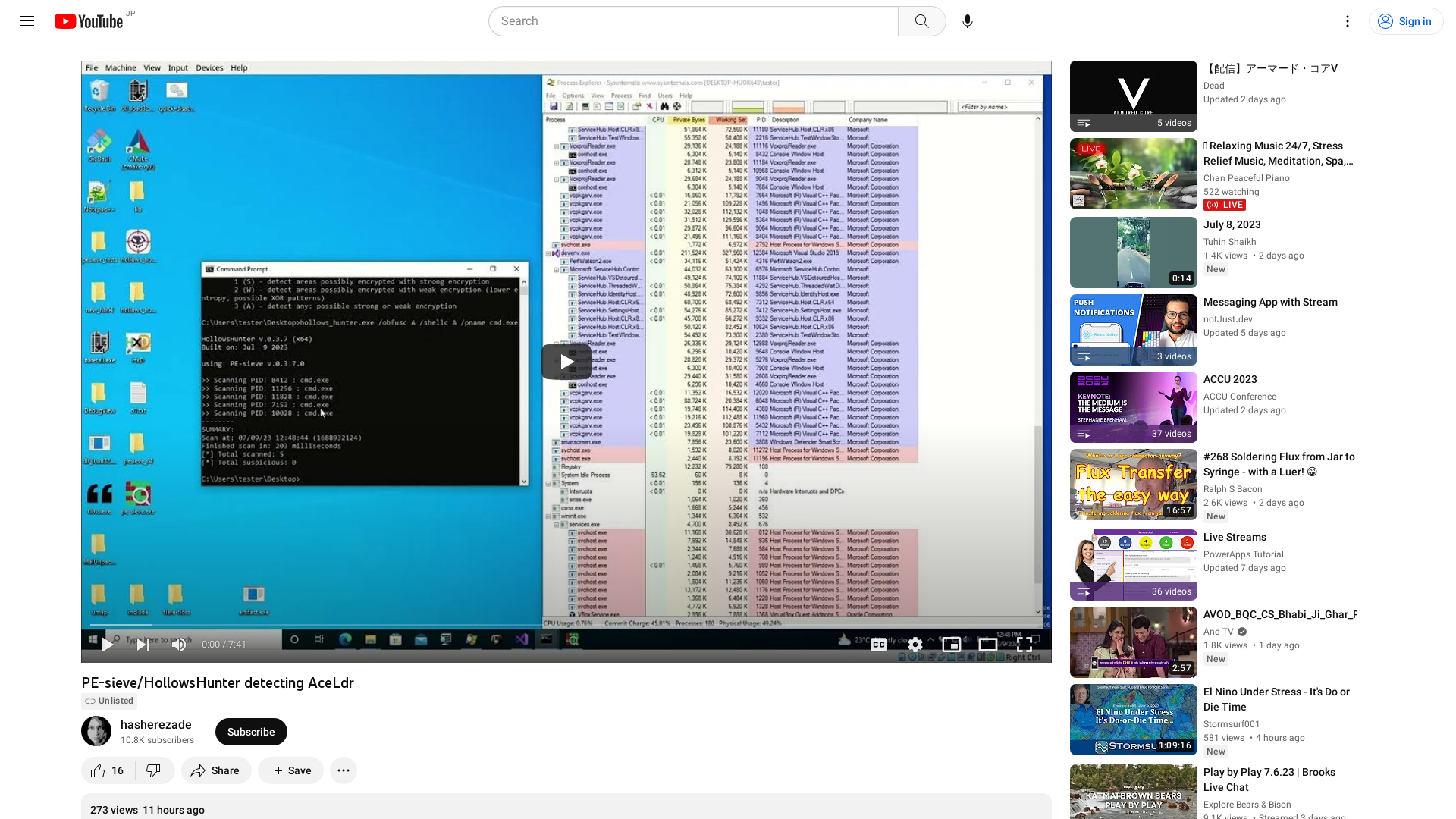Click ACCU Conference channel name
The image size is (1456, 819).
pos(1239,397)
